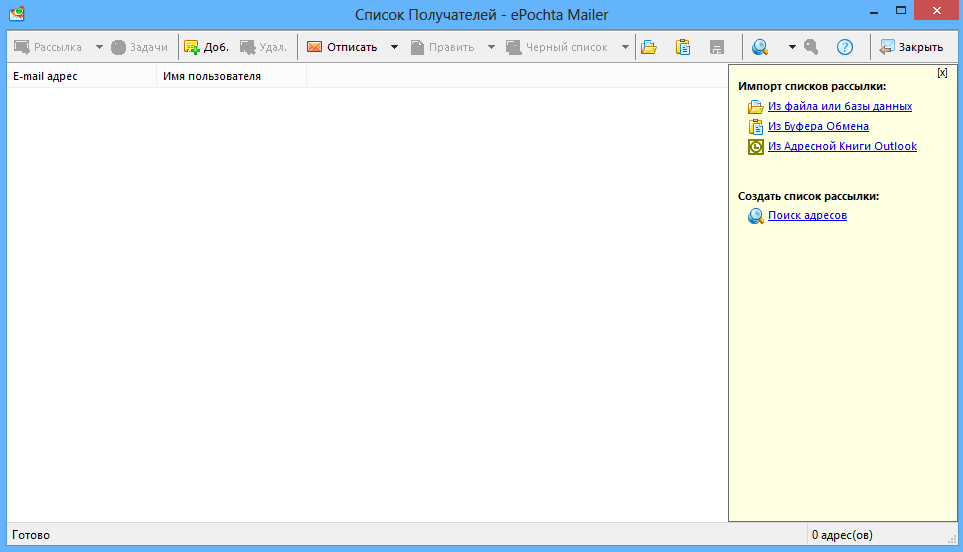Open the Задачи toolbar button
Screen dimensions: 963x552
pos(139,47)
